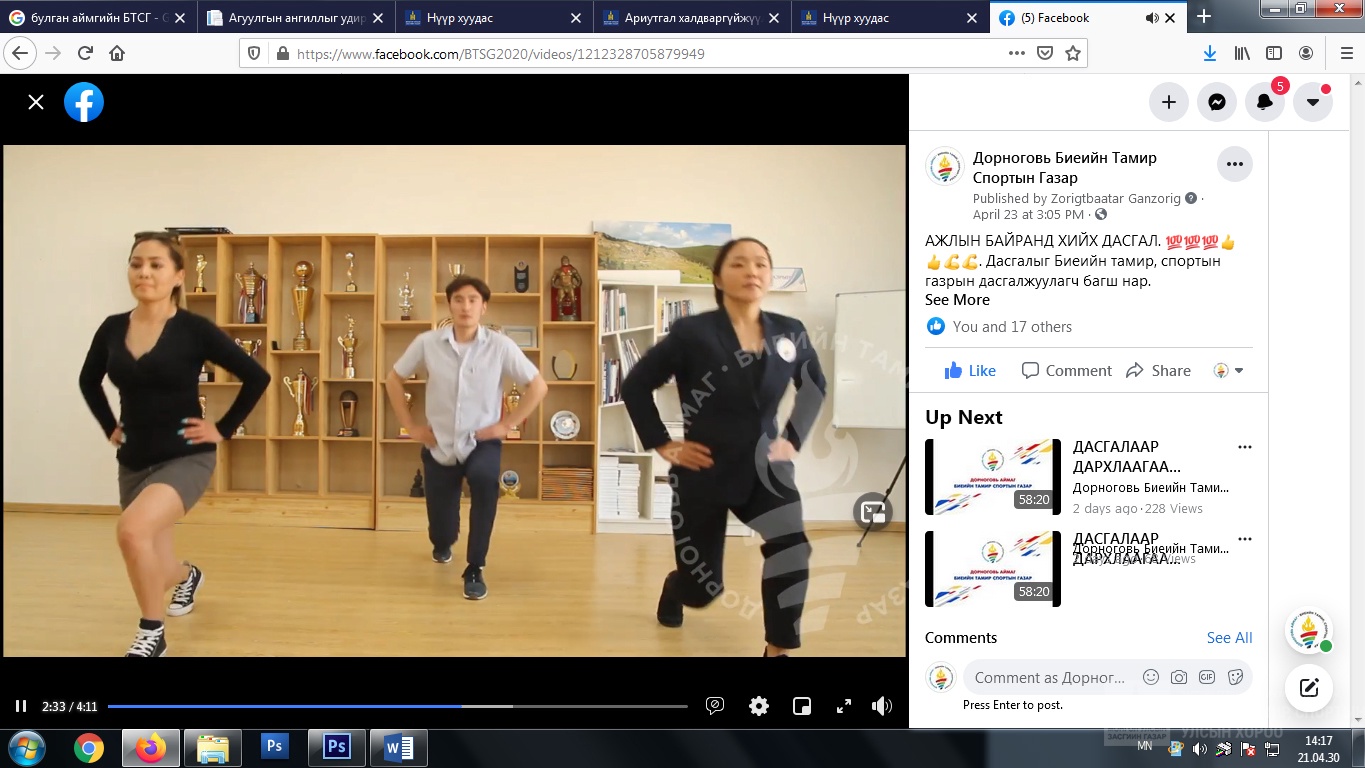
Task: Share the video post
Action: pos(1158,371)
